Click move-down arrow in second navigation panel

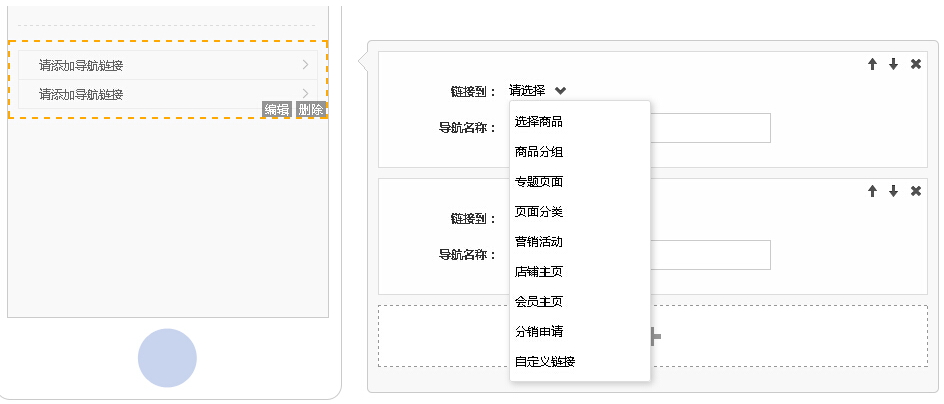[893, 191]
